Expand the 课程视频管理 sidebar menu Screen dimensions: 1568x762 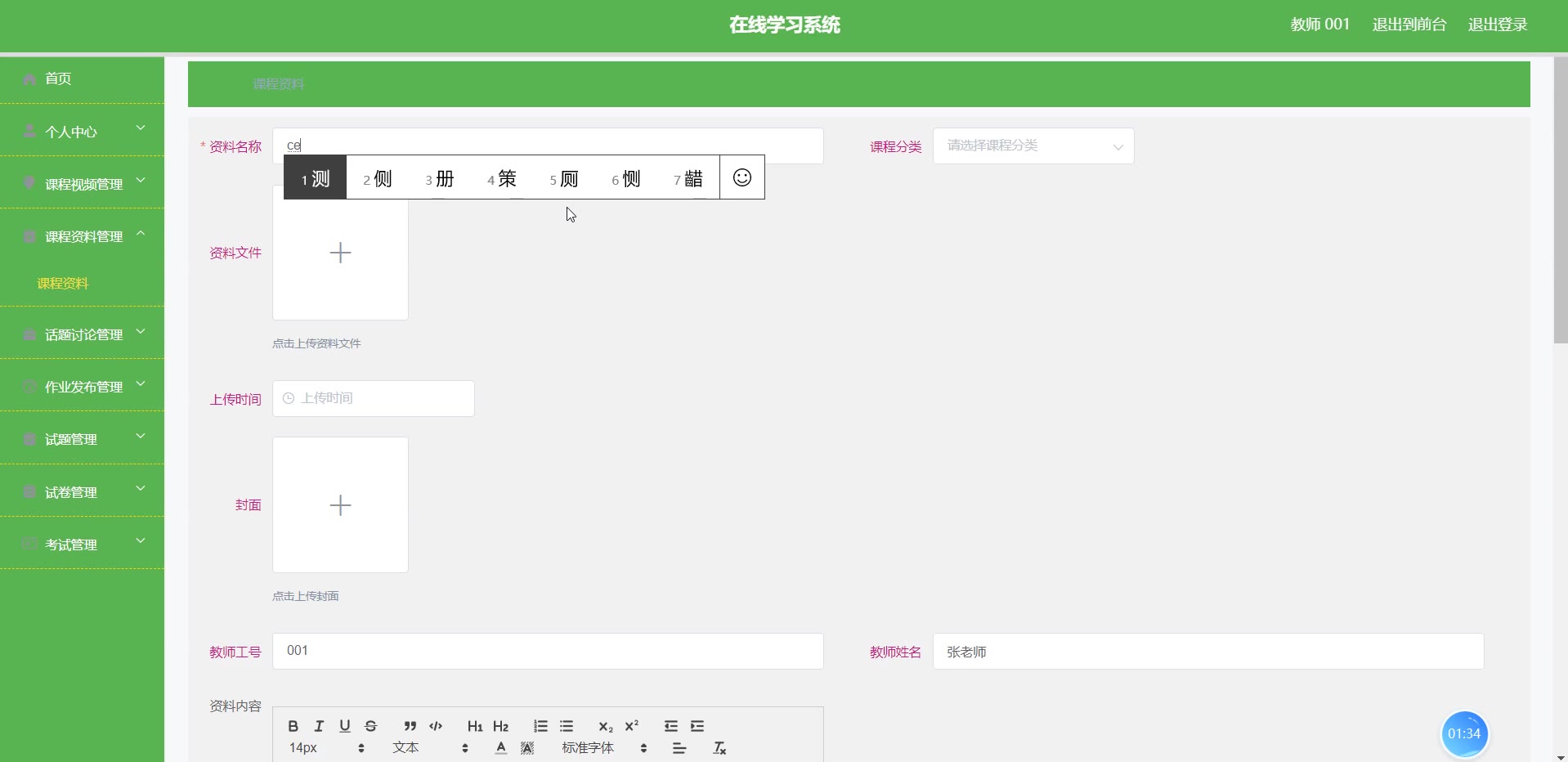[x=82, y=183]
